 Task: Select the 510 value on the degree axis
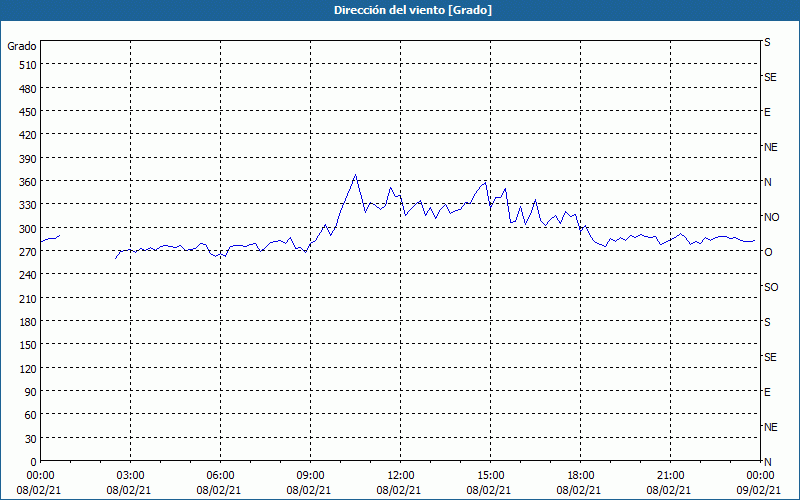click(28, 65)
